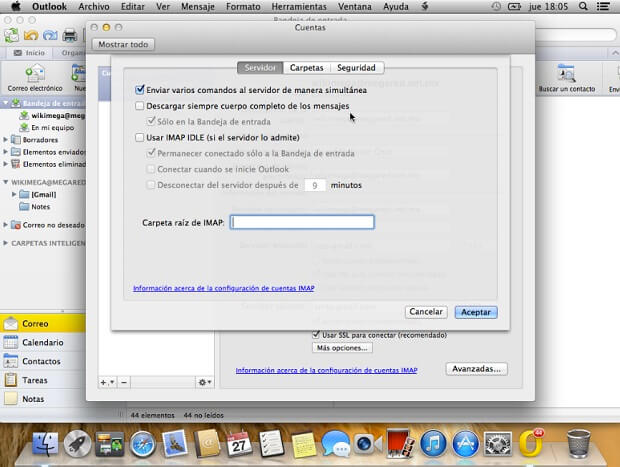This screenshot has height=467, width=620.
Task: Expand the Elementos enviados folder
Action: pyautogui.click(x=6, y=151)
